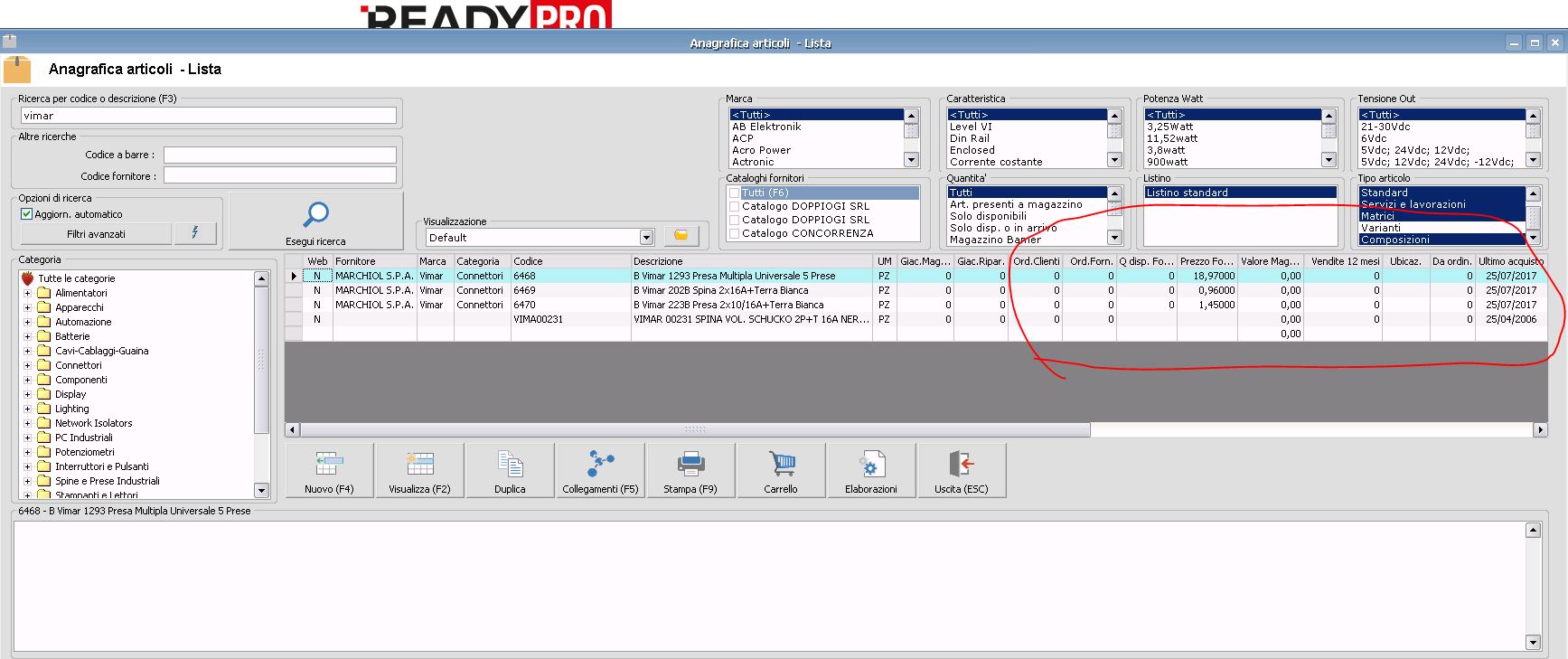
Task: Check Catalogo CONCORRENZA checkbox
Action: tap(735, 233)
